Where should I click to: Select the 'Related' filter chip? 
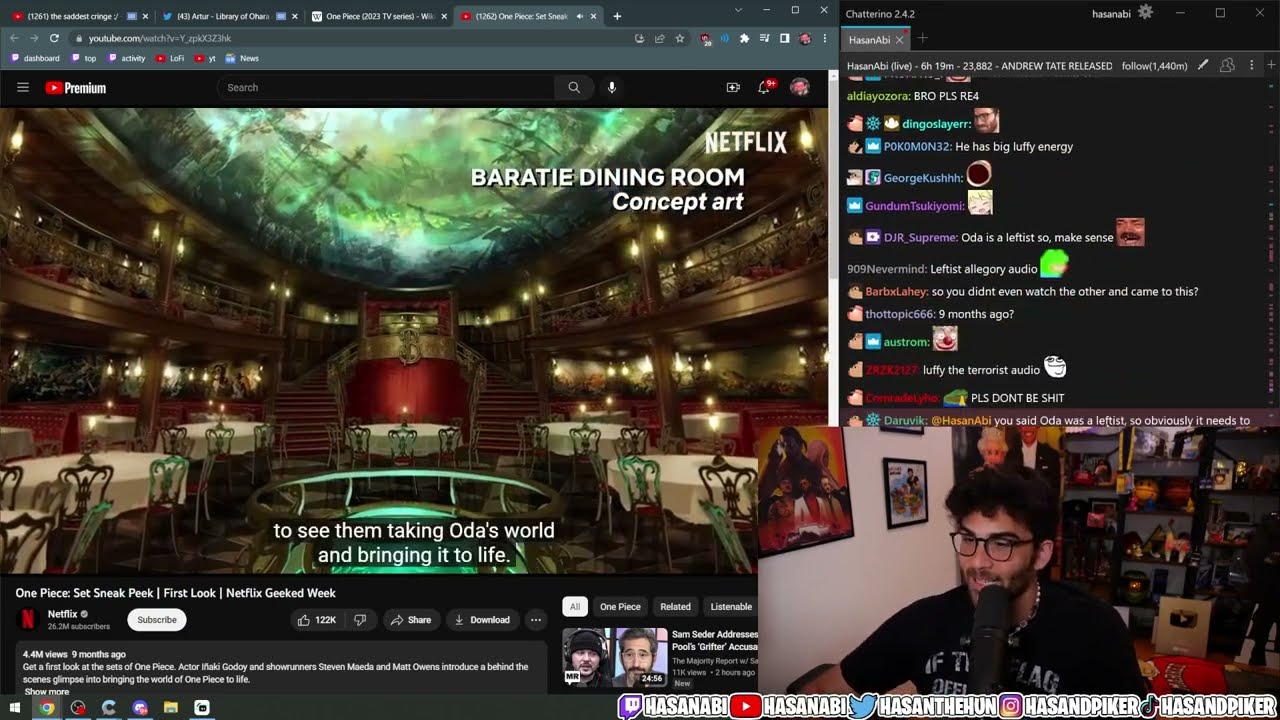(x=675, y=606)
